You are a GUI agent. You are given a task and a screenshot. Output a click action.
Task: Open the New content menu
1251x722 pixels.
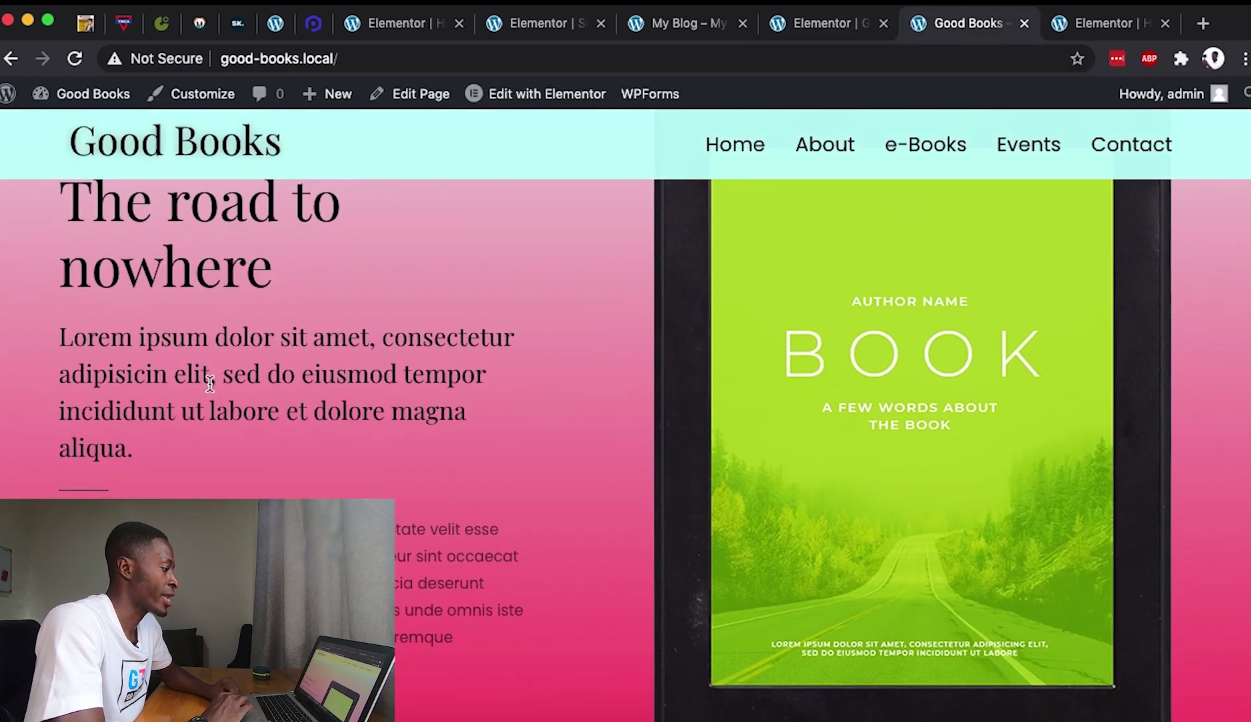(327, 94)
